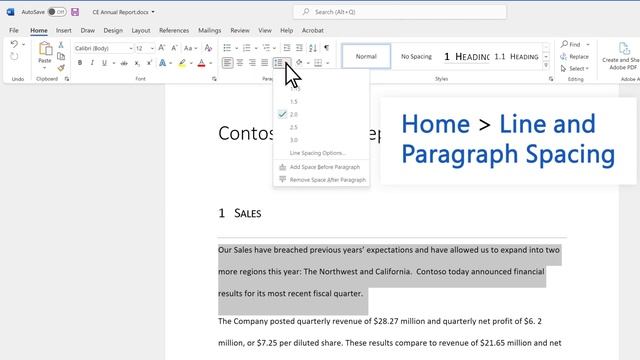The width and height of the screenshot is (640, 360).
Task: Click the Decrease Indent icon
Action: pyautogui.click(x=287, y=48)
